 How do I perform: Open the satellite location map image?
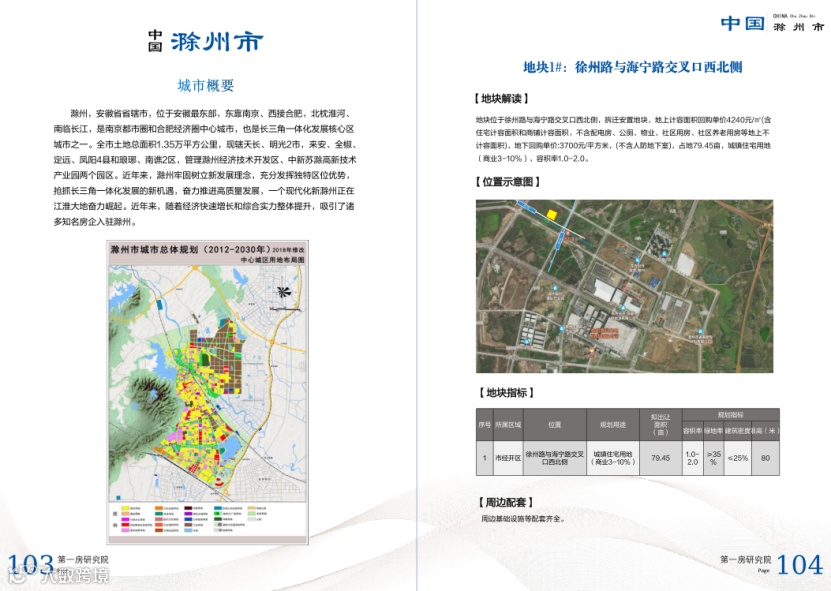[x=624, y=286]
